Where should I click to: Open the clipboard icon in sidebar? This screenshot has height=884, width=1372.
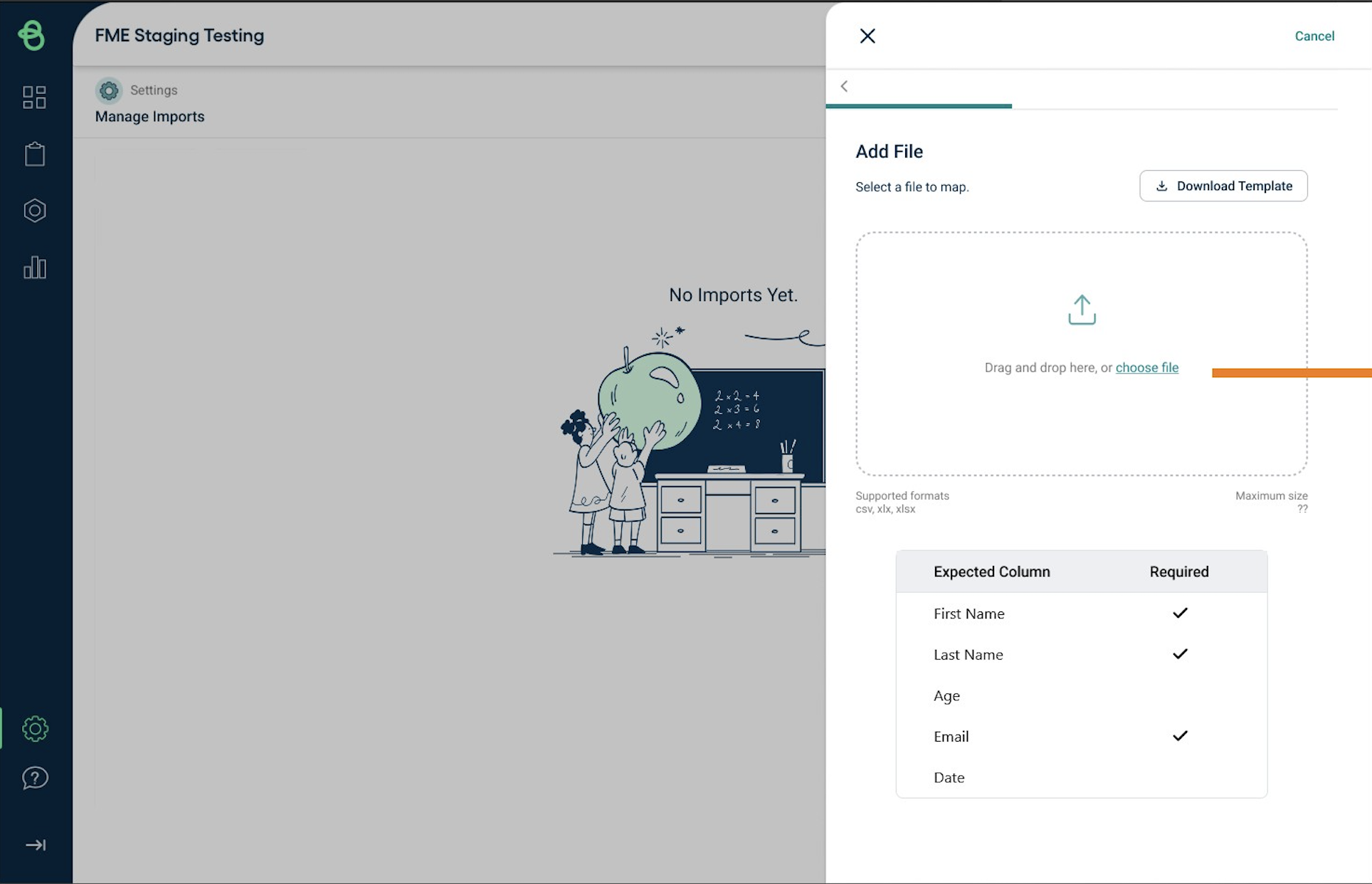(x=34, y=154)
